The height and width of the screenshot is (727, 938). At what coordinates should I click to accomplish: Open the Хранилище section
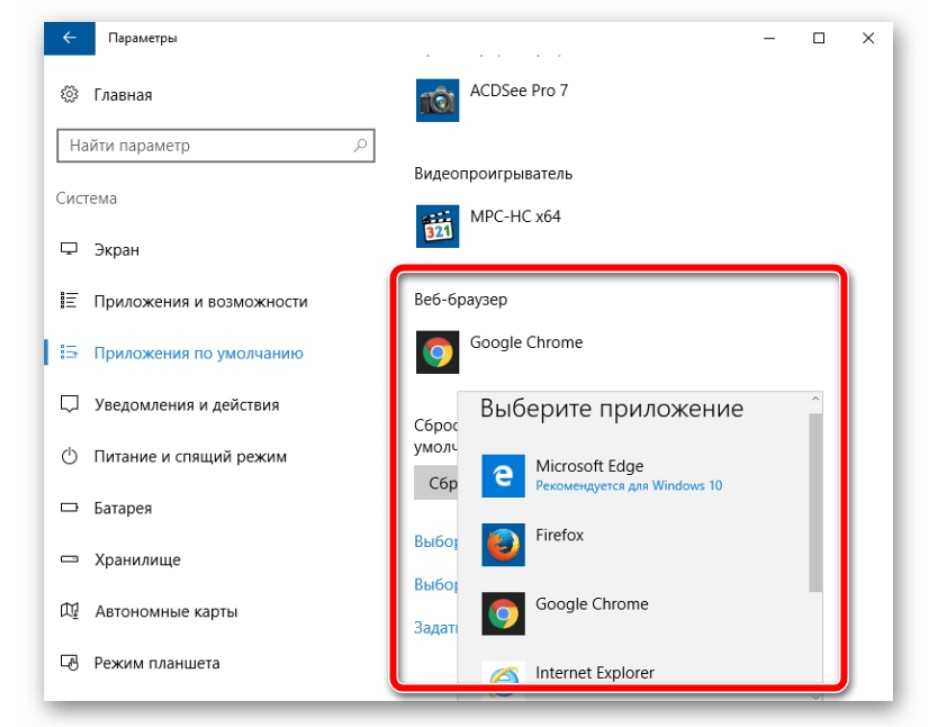point(137,559)
